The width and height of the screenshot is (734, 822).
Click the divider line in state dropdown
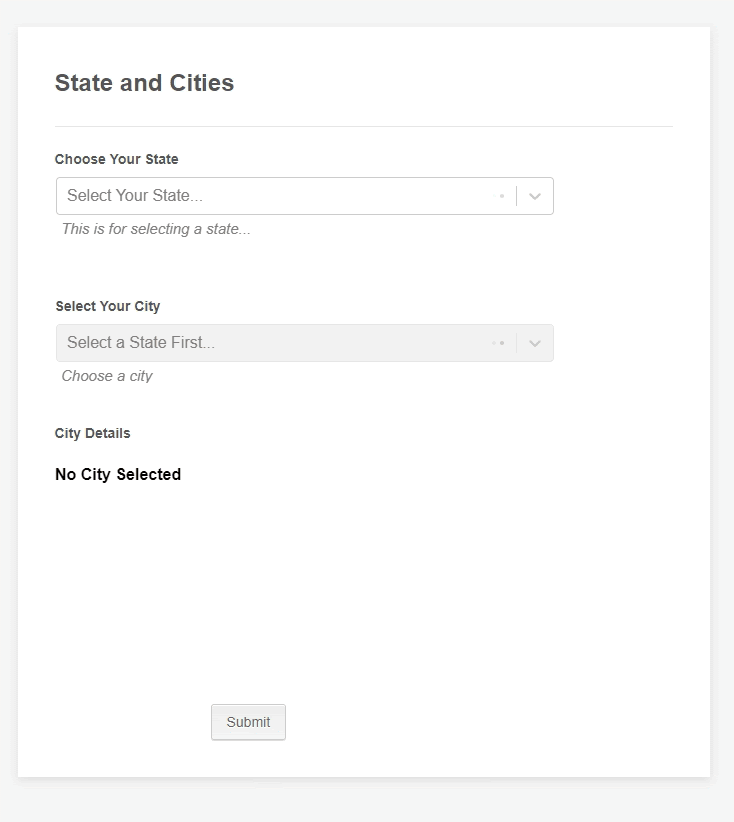517,196
